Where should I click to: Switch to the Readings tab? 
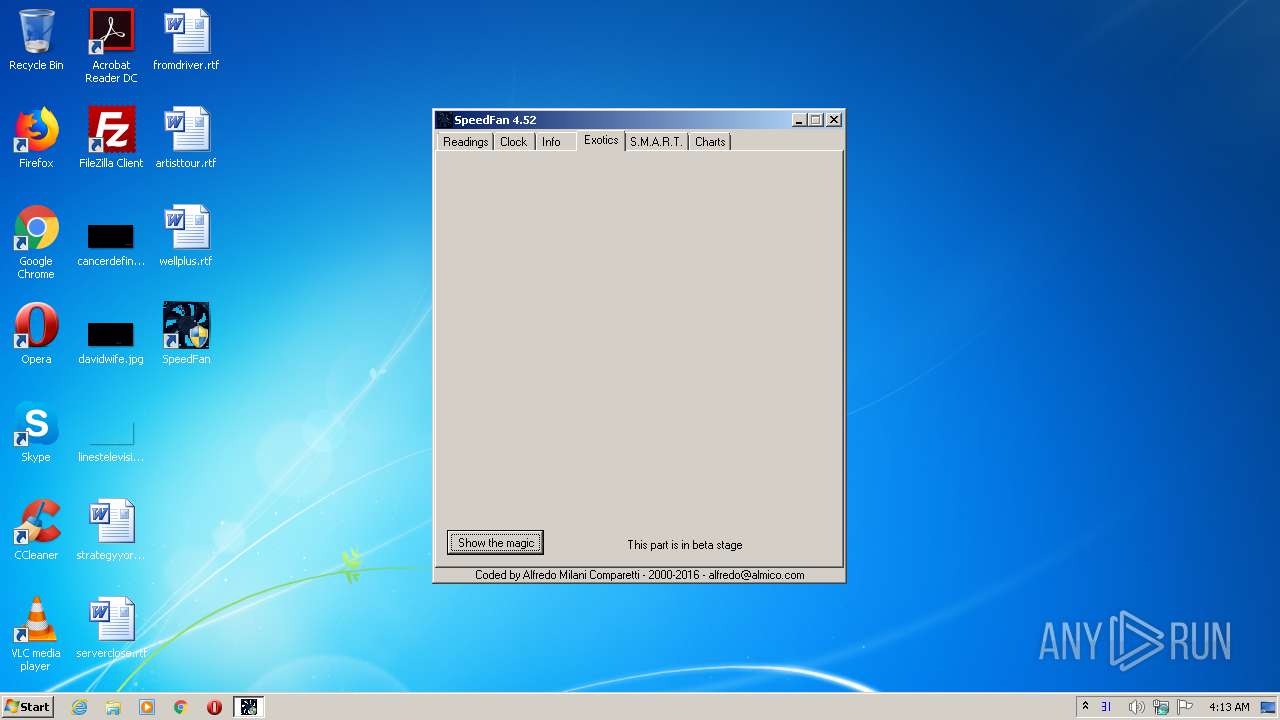click(465, 142)
